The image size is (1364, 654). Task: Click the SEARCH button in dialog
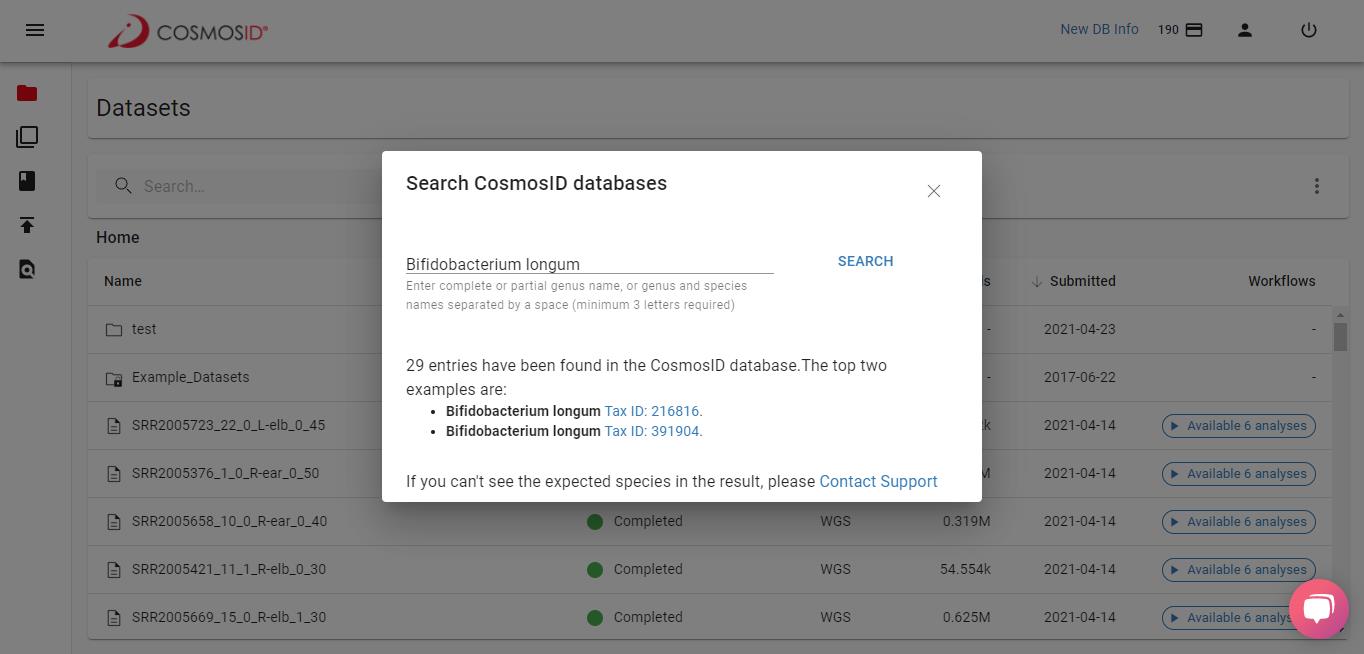[866, 261]
